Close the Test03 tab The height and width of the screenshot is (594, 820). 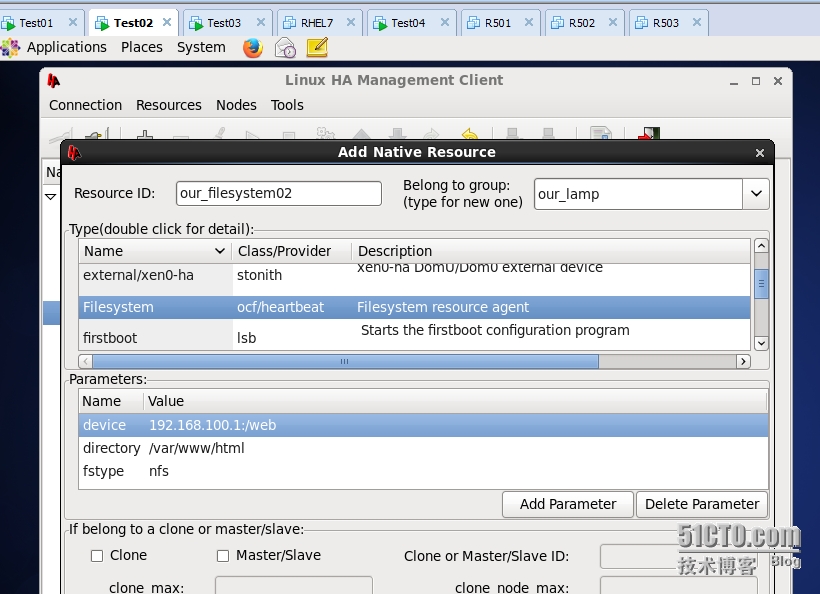pos(260,22)
